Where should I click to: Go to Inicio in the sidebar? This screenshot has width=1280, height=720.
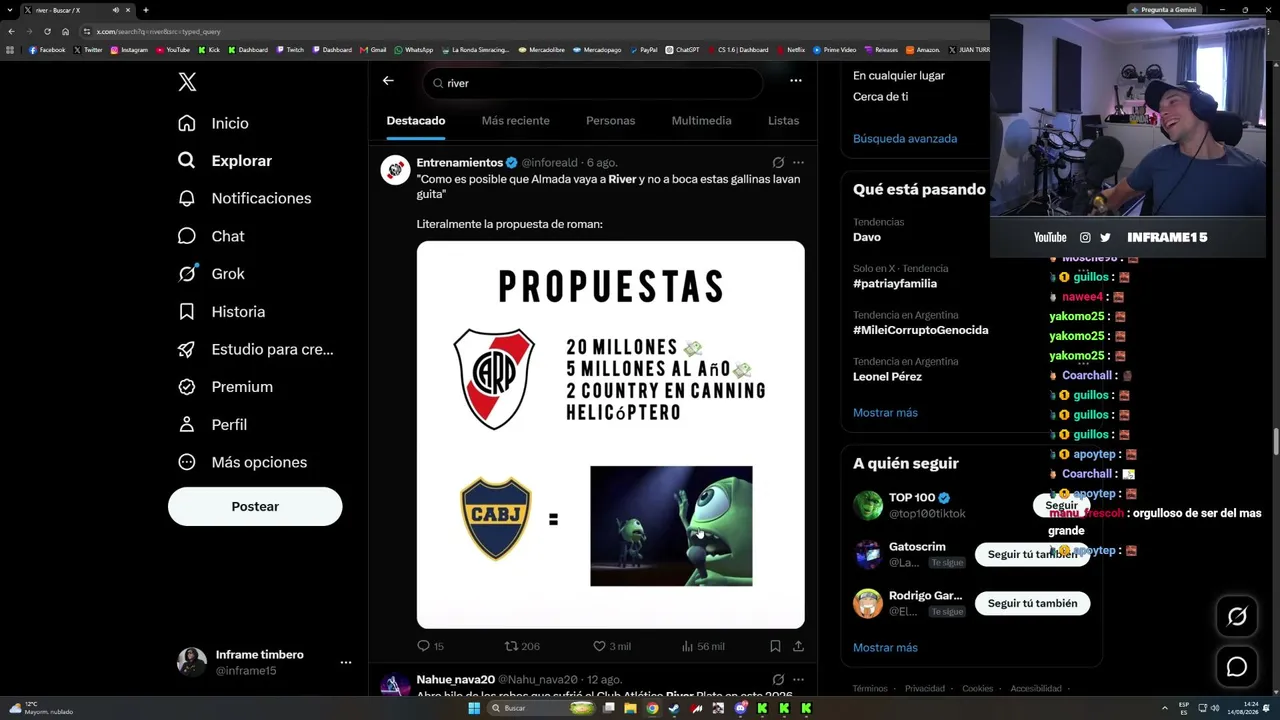(x=213, y=123)
